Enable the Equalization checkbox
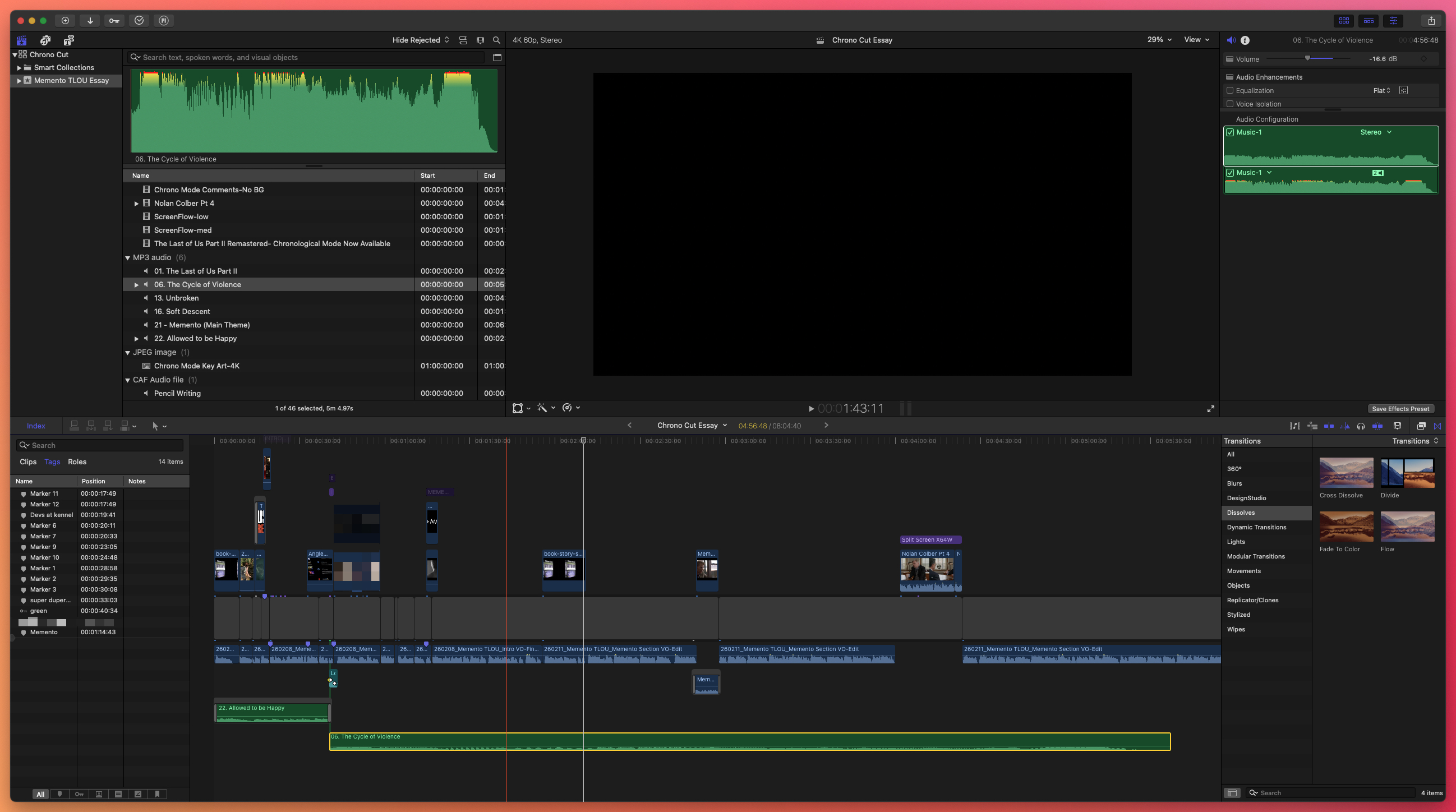 [1230, 90]
